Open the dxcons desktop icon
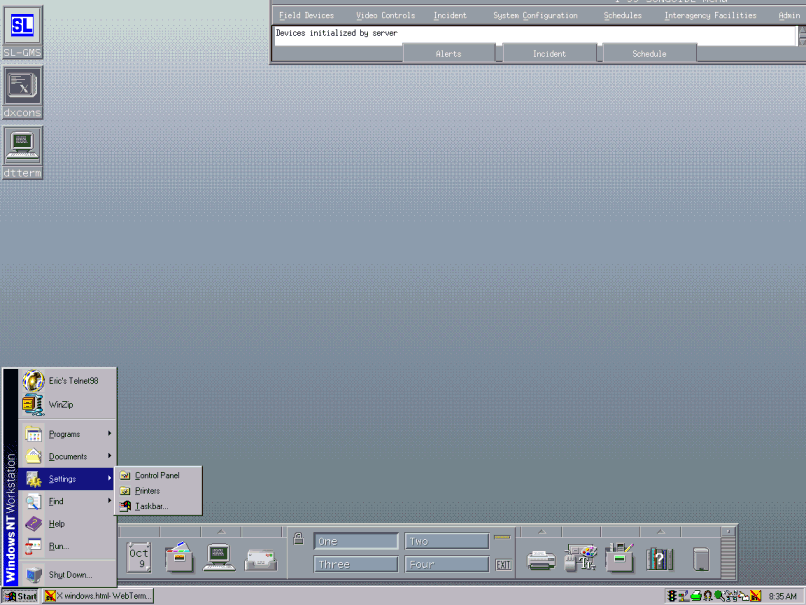This screenshot has height=605, width=806. (22, 88)
